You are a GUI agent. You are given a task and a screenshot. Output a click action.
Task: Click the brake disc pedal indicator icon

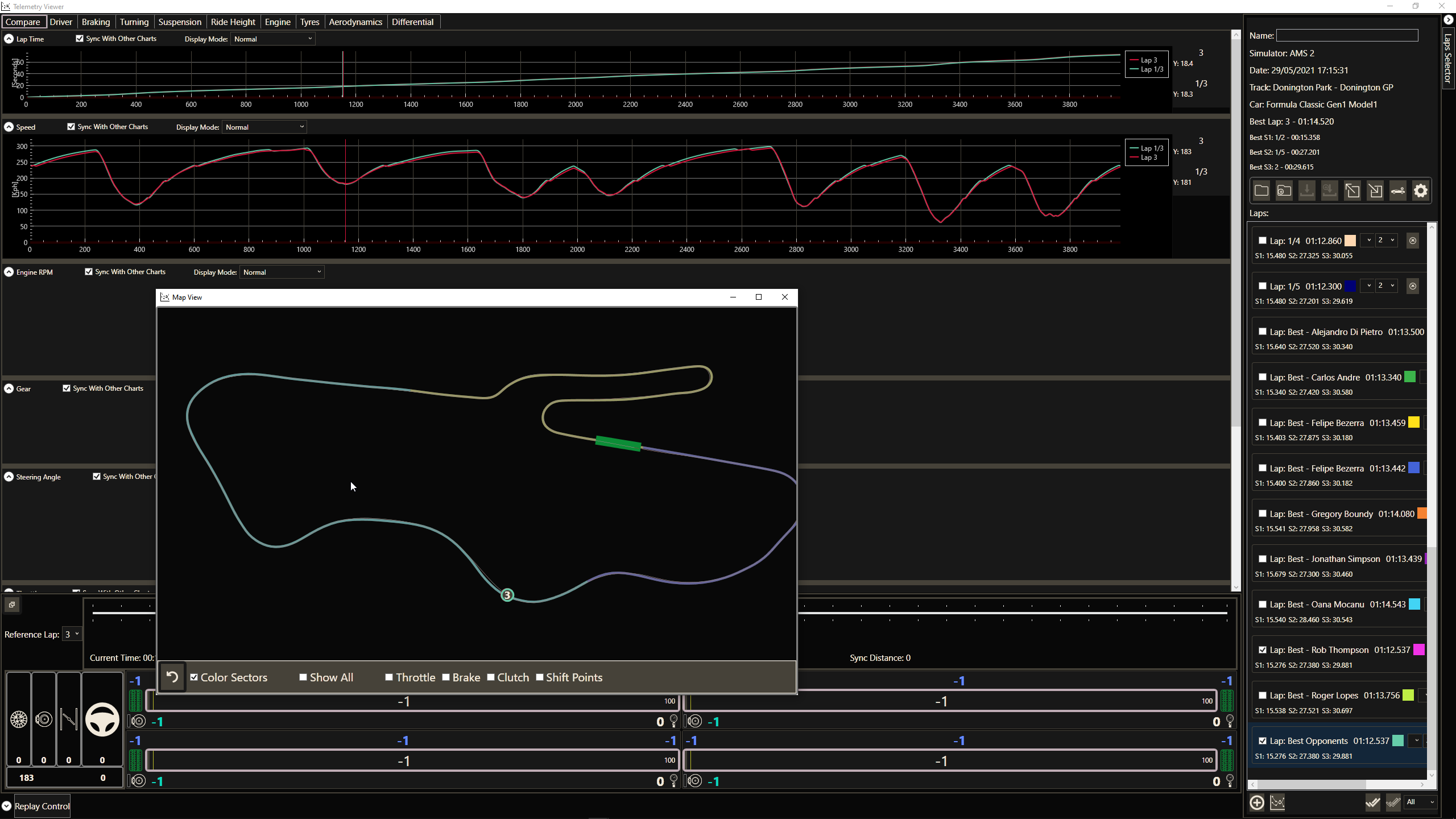tap(44, 719)
